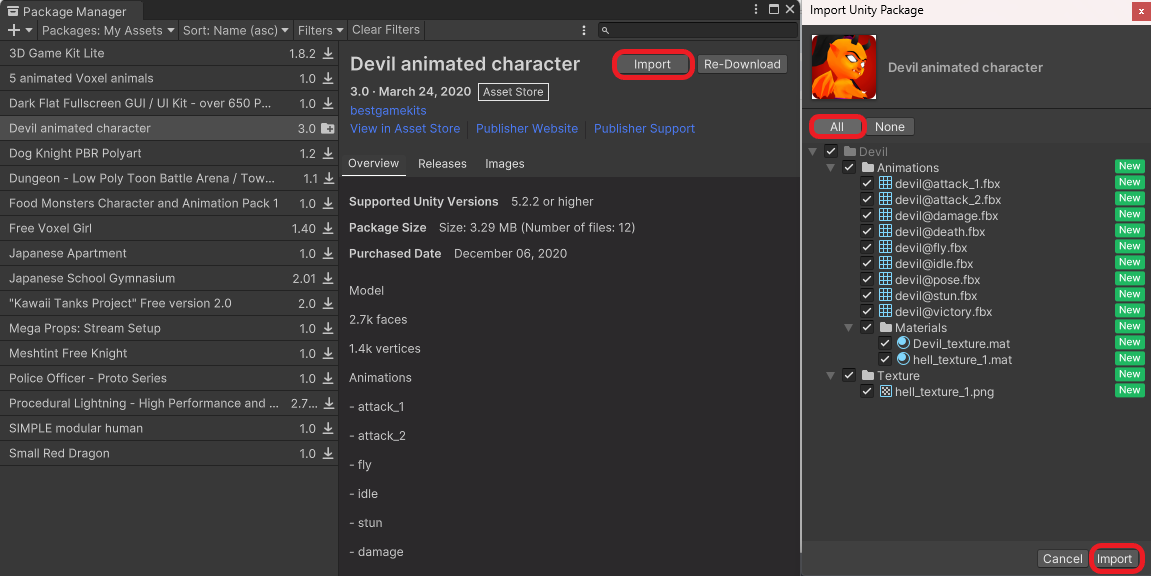Toggle the Materials folder checkbox
The width and height of the screenshot is (1151, 576).
(867, 327)
